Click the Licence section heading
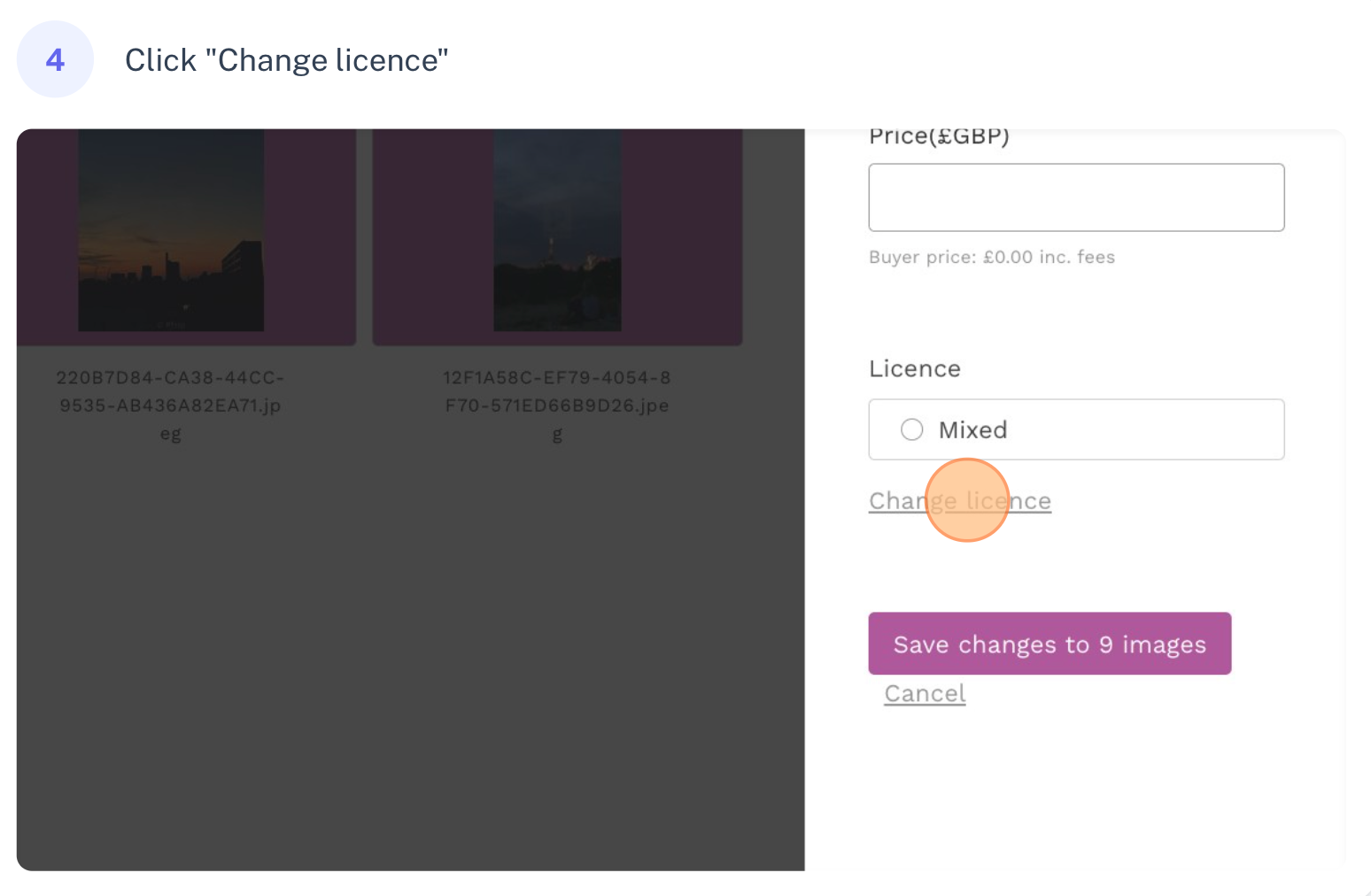 pos(915,368)
